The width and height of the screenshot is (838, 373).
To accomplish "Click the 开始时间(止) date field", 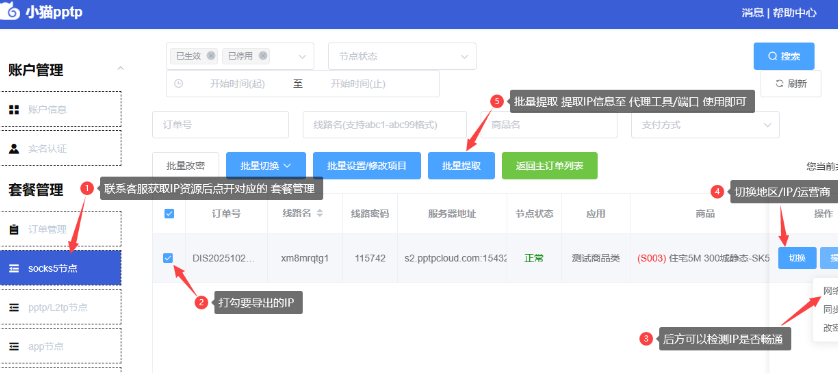I will pos(358,84).
